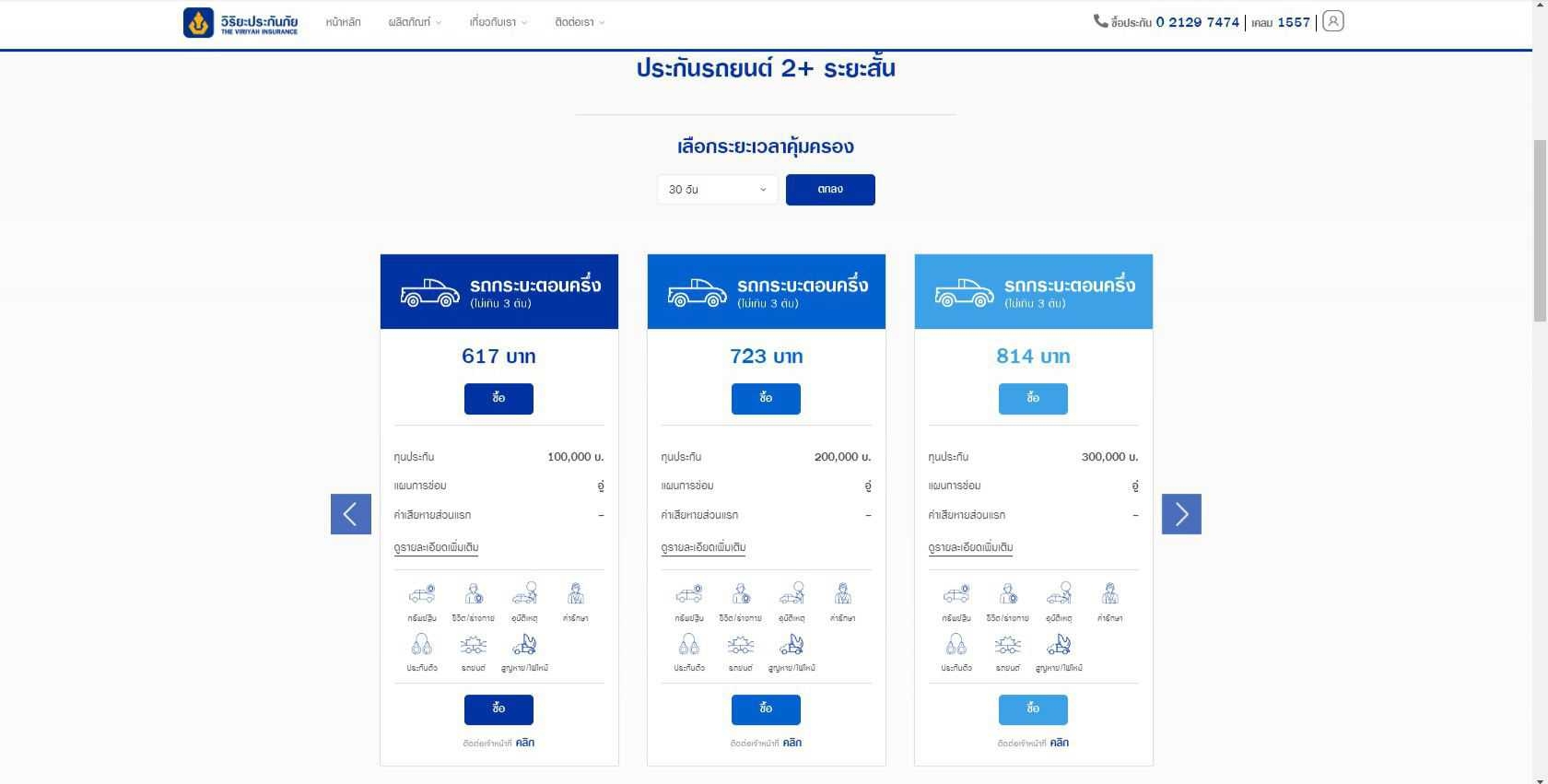Click the medical expenses icon in the 617 baht plan
1548x784 pixels.
(575, 595)
